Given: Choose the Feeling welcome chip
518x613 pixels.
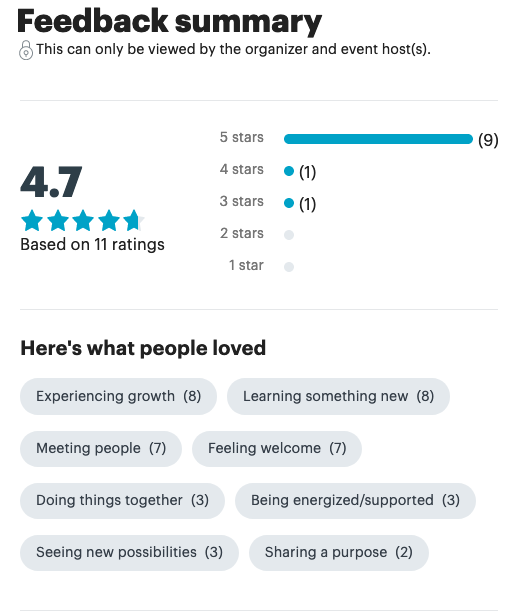Looking at the screenshot, I should [x=277, y=448].
